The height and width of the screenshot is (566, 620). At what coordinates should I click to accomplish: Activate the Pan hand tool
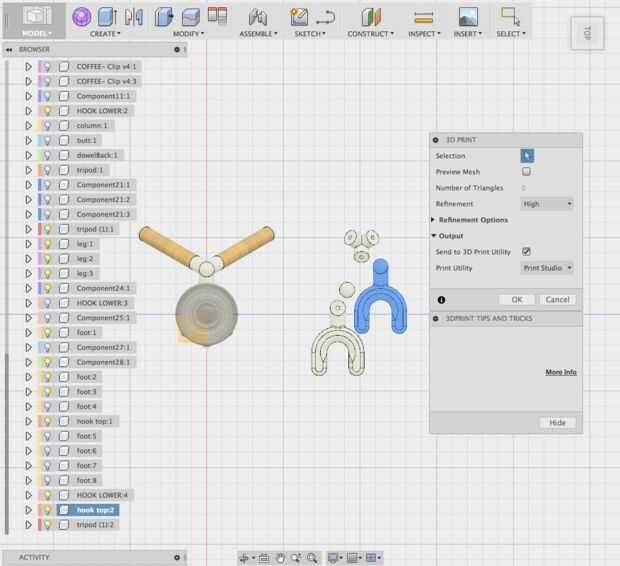(x=280, y=558)
